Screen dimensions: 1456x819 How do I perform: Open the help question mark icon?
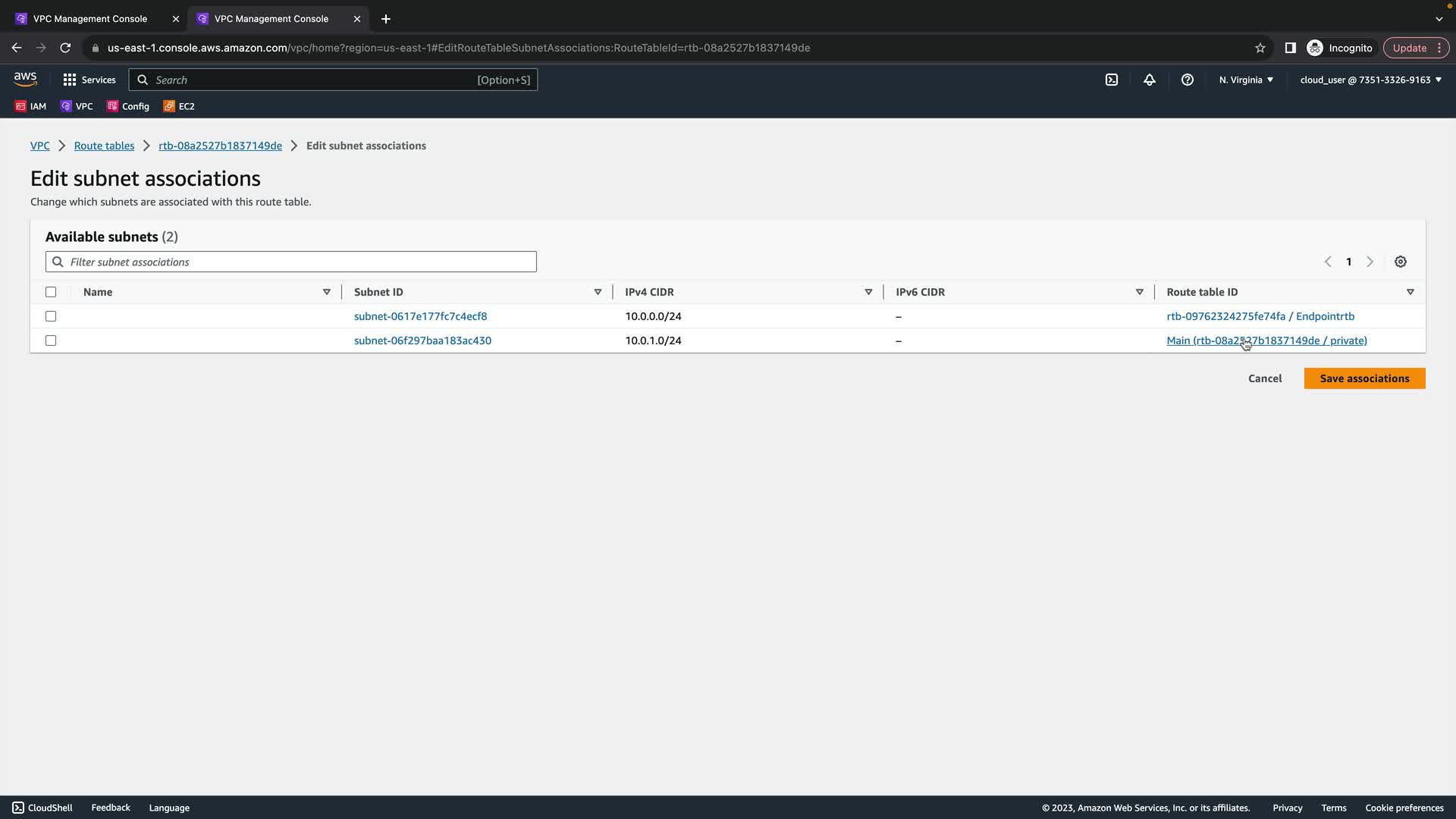(x=1188, y=80)
